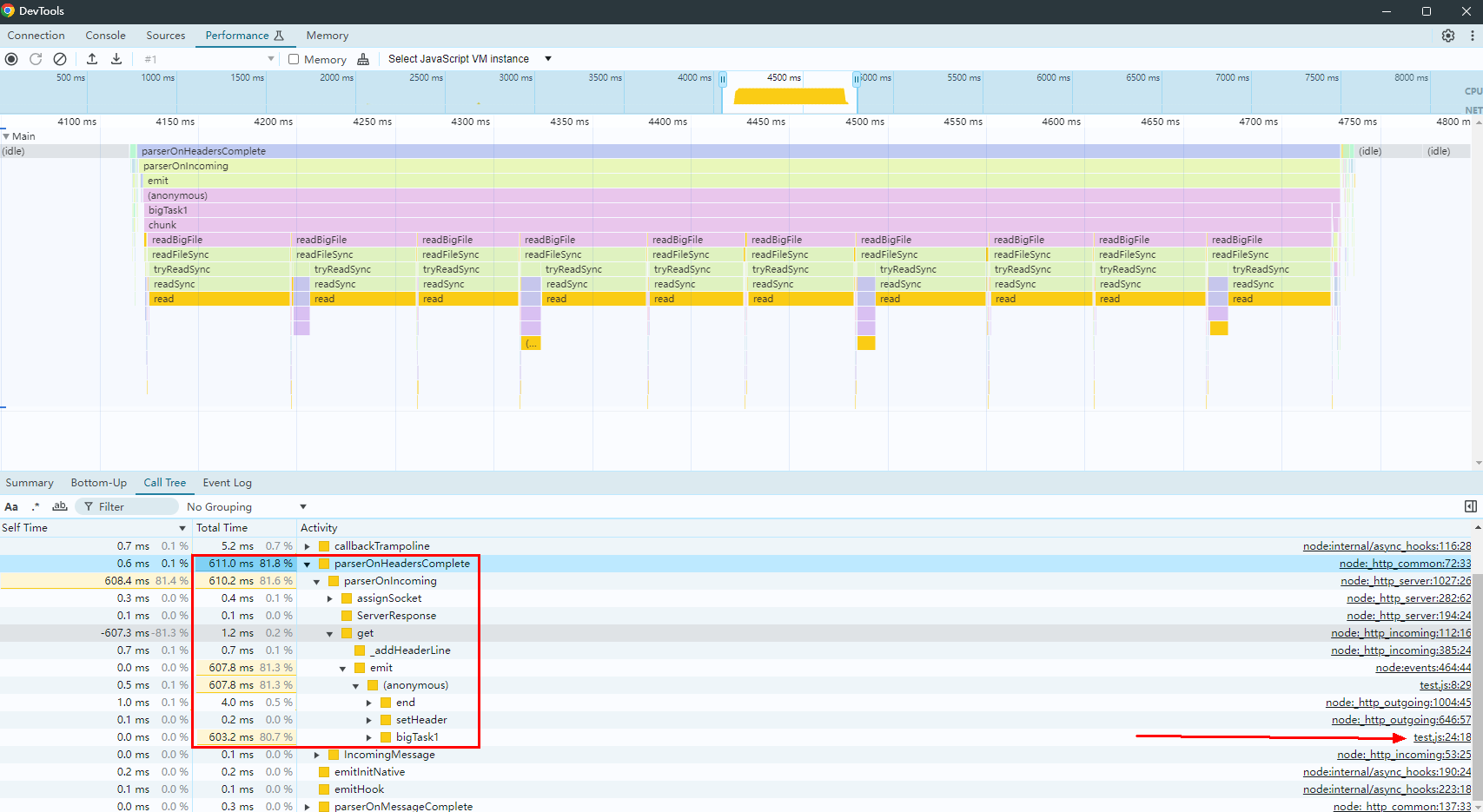Click the reload-and-record icon
This screenshot has width=1483, height=812.
click(x=36, y=58)
